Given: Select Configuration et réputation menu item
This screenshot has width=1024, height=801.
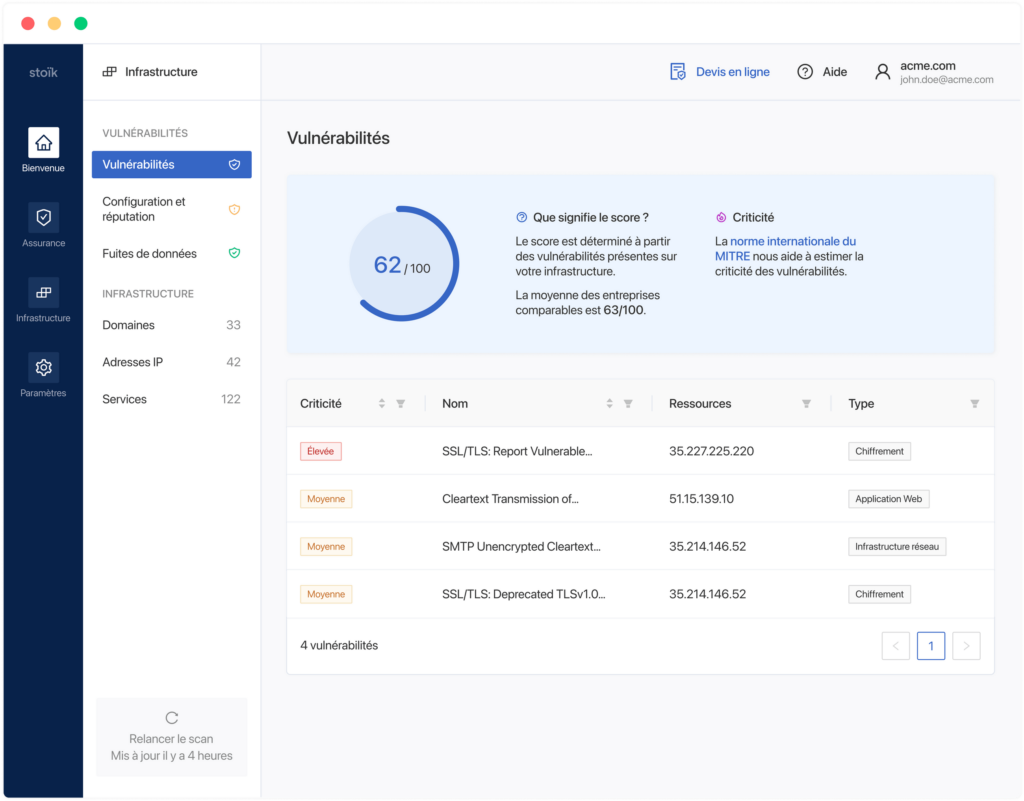Looking at the screenshot, I should (x=172, y=209).
